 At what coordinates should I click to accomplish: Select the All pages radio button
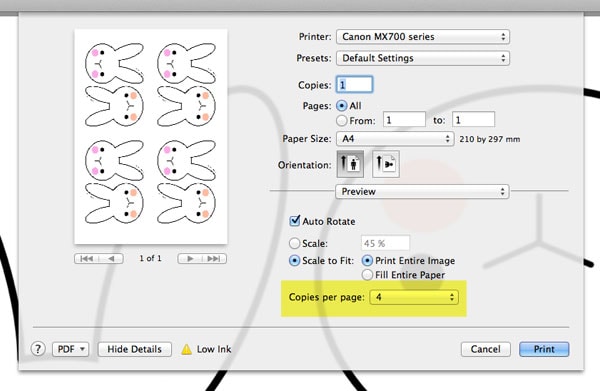(x=341, y=106)
